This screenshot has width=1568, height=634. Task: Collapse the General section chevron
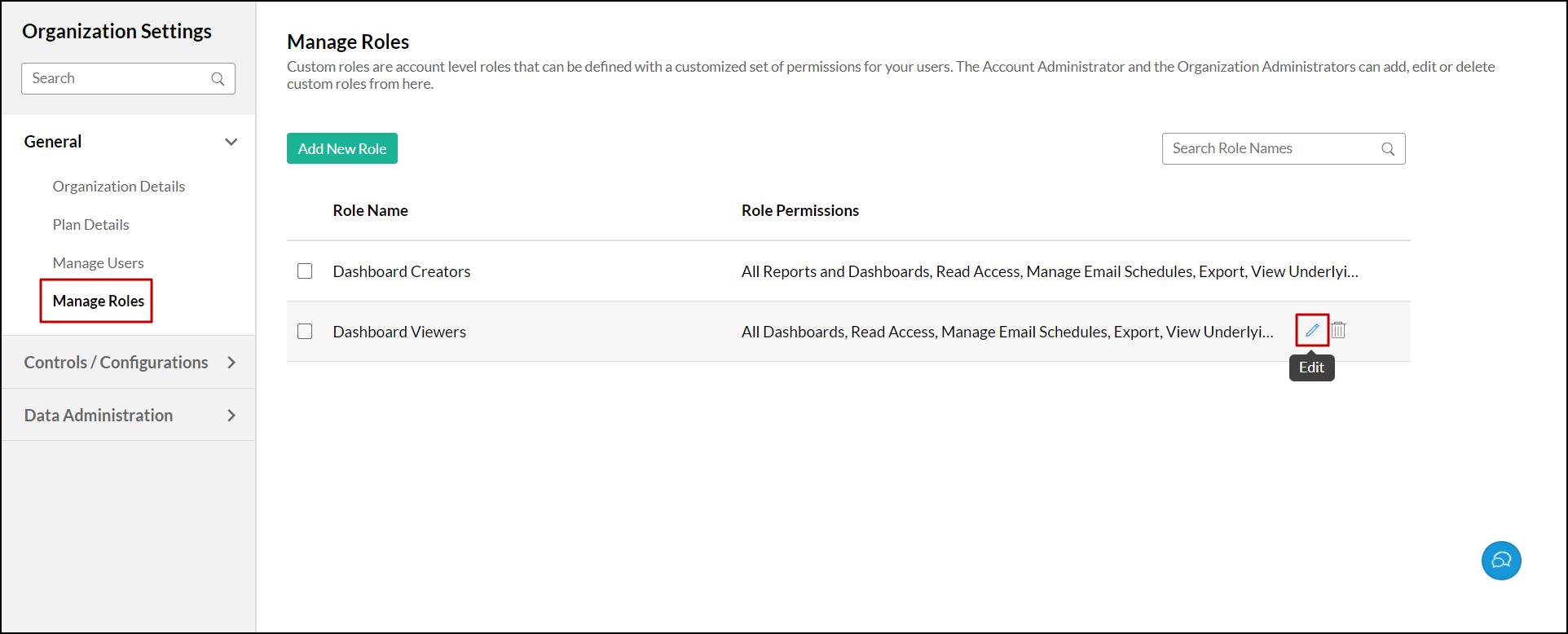pyautogui.click(x=231, y=142)
